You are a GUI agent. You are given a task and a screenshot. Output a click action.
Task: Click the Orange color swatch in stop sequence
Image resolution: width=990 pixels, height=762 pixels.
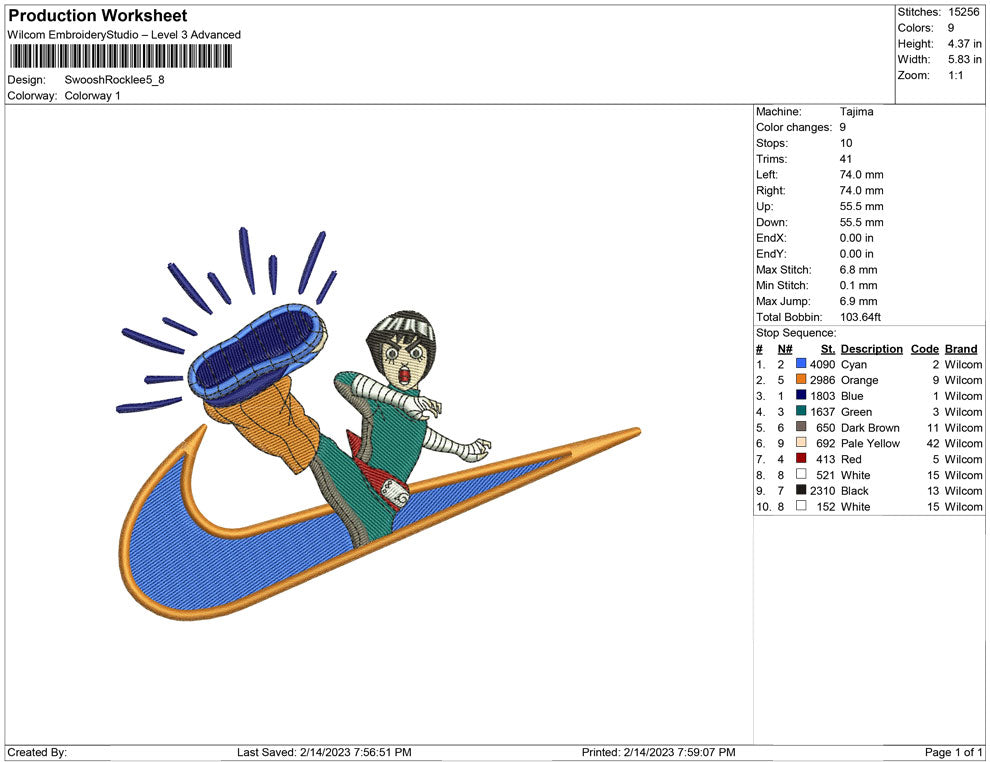pos(801,379)
